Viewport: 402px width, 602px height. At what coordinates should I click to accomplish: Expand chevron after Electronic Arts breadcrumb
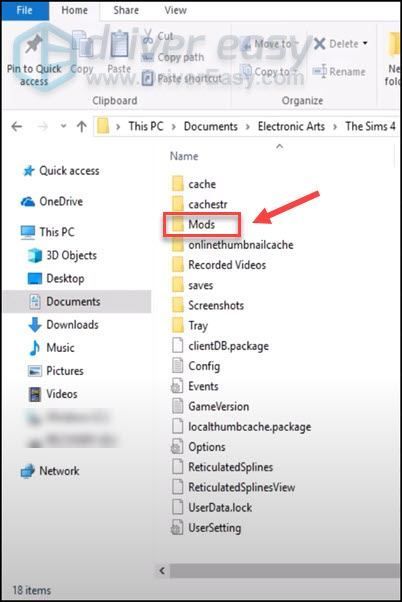click(335, 126)
